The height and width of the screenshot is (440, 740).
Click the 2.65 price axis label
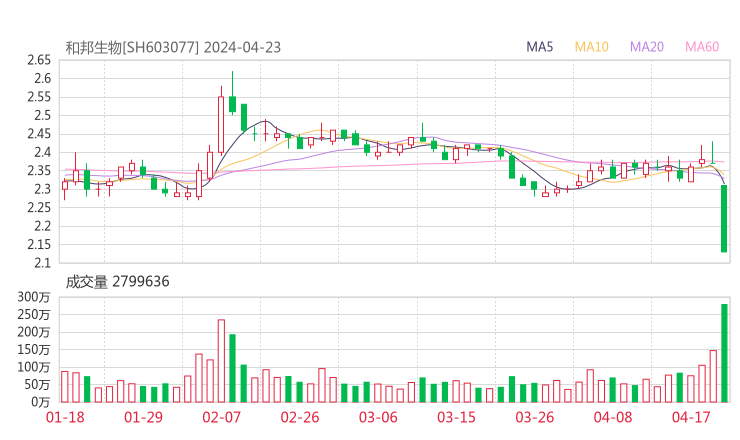(40, 61)
